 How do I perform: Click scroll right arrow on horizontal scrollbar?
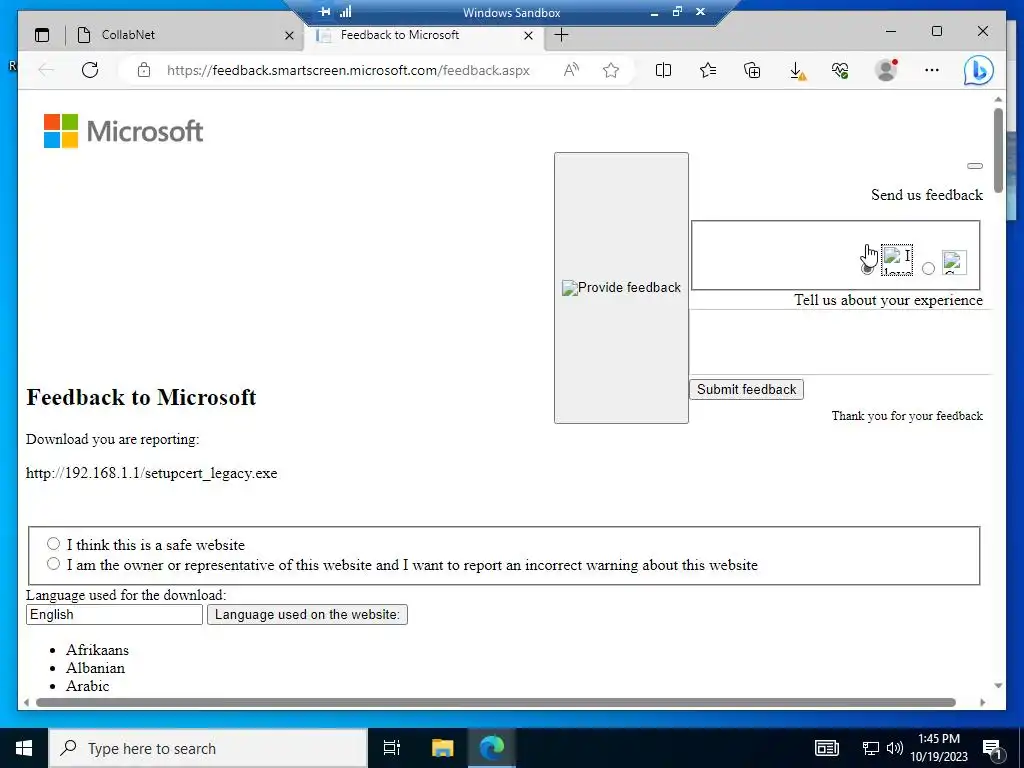click(x=982, y=703)
